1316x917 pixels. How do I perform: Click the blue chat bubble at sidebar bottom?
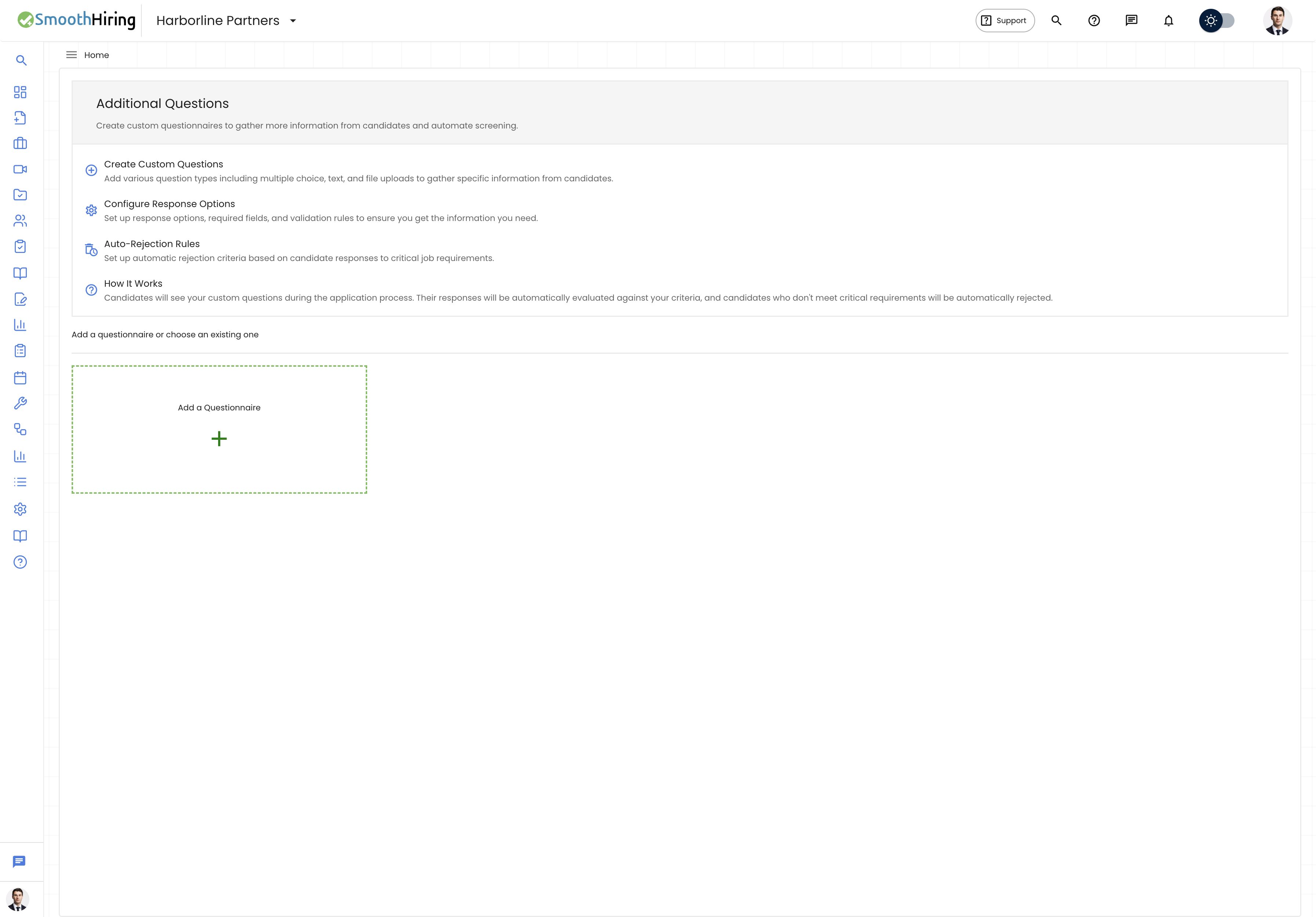19,862
